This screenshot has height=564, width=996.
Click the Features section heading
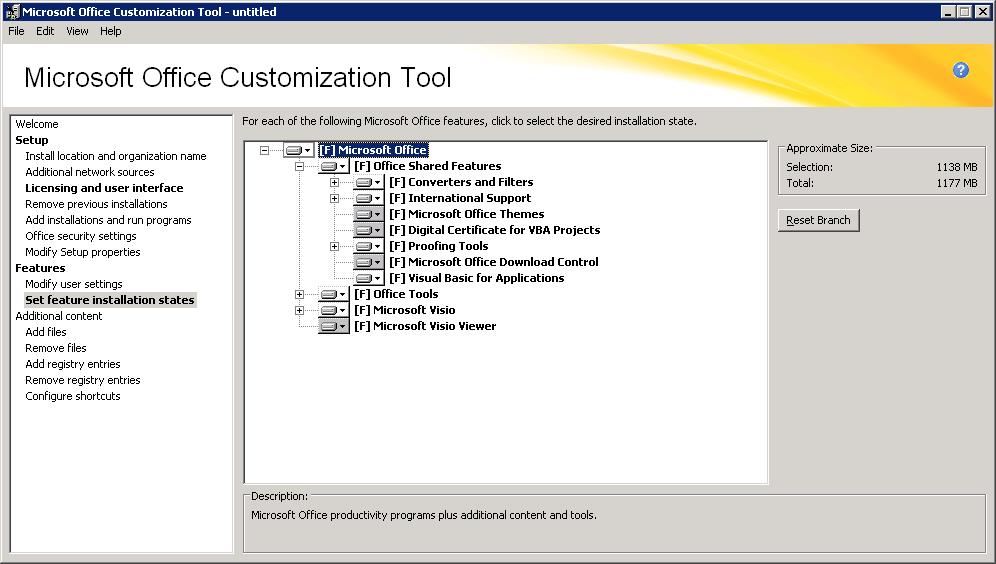(40, 268)
